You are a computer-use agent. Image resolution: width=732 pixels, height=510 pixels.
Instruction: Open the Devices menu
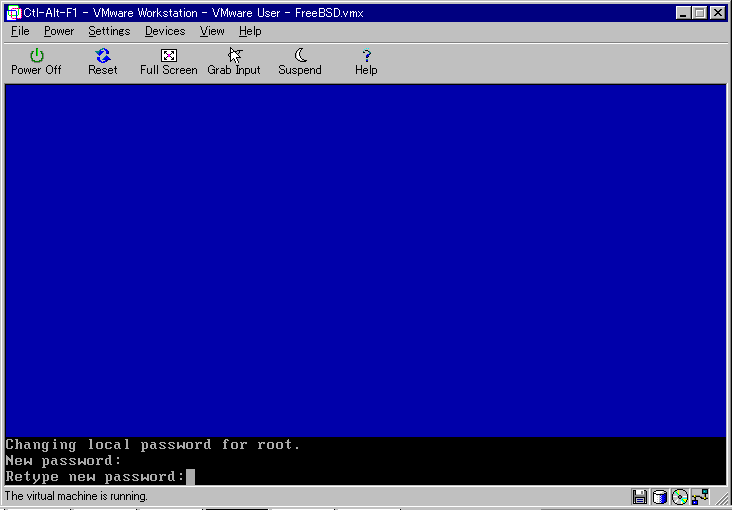pos(165,31)
